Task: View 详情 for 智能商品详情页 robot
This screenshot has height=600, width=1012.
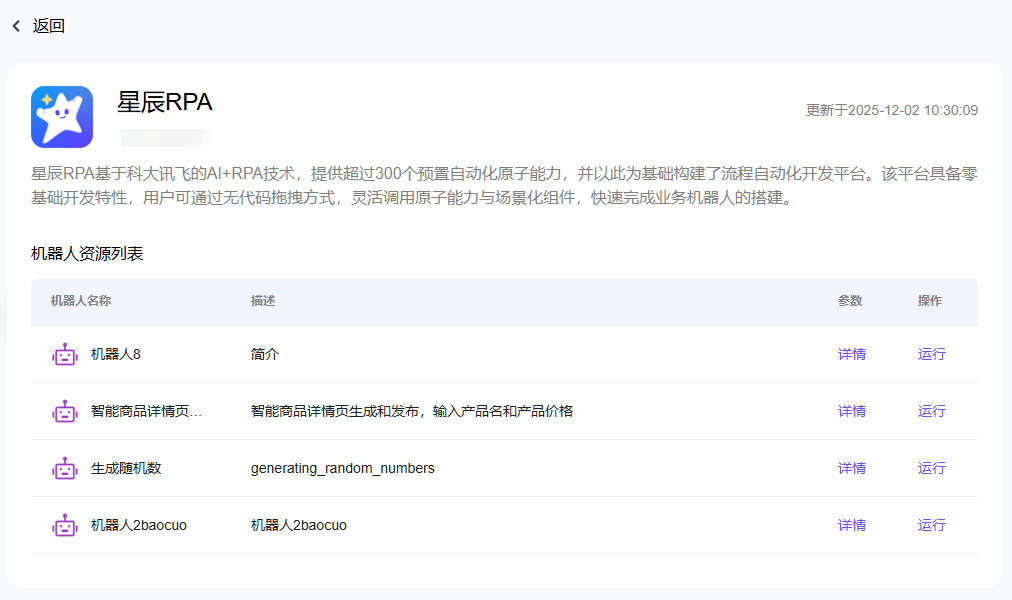Action: click(x=851, y=411)
